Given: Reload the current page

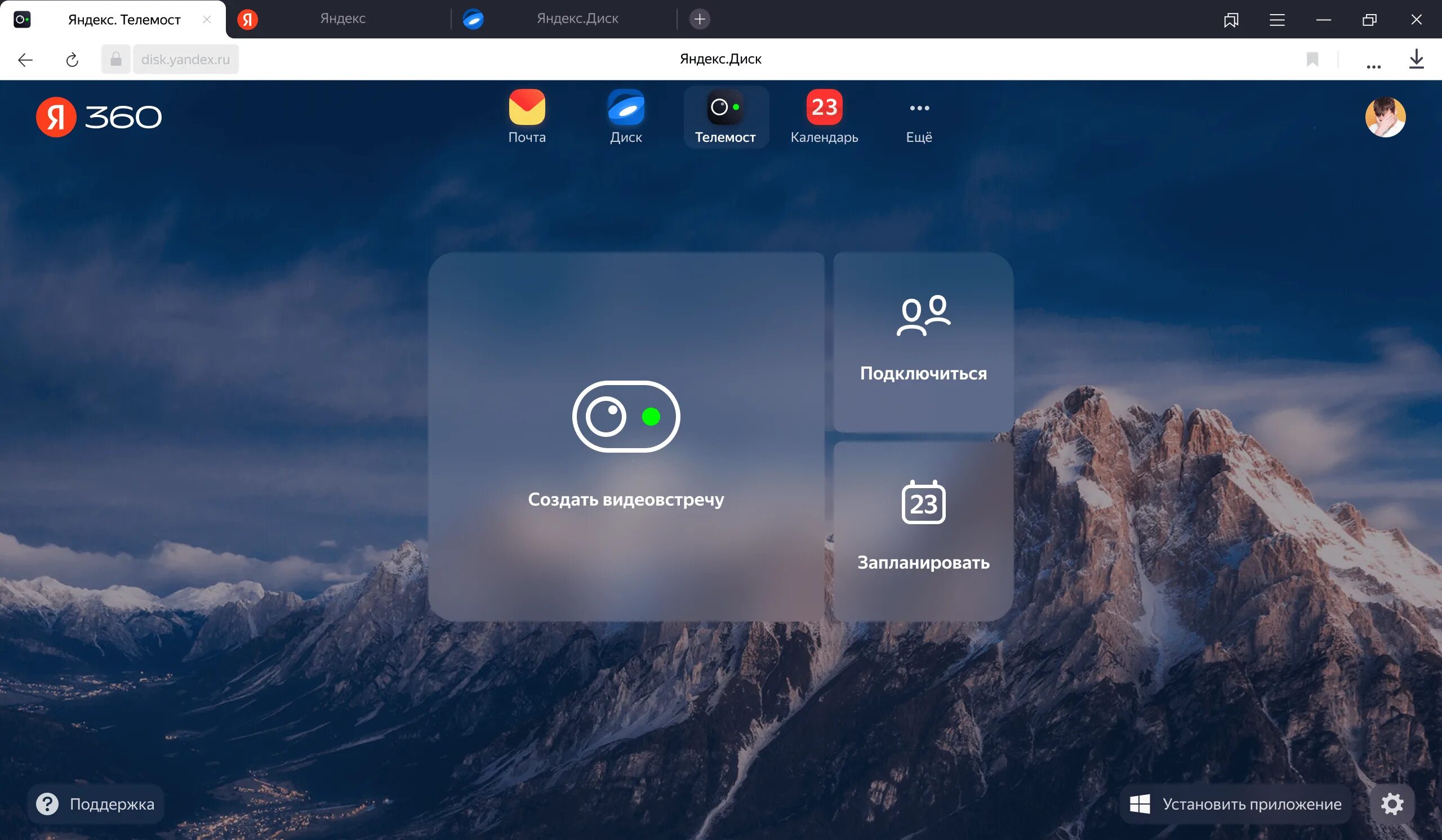Looking at the screenshot, I should point(72,60).
